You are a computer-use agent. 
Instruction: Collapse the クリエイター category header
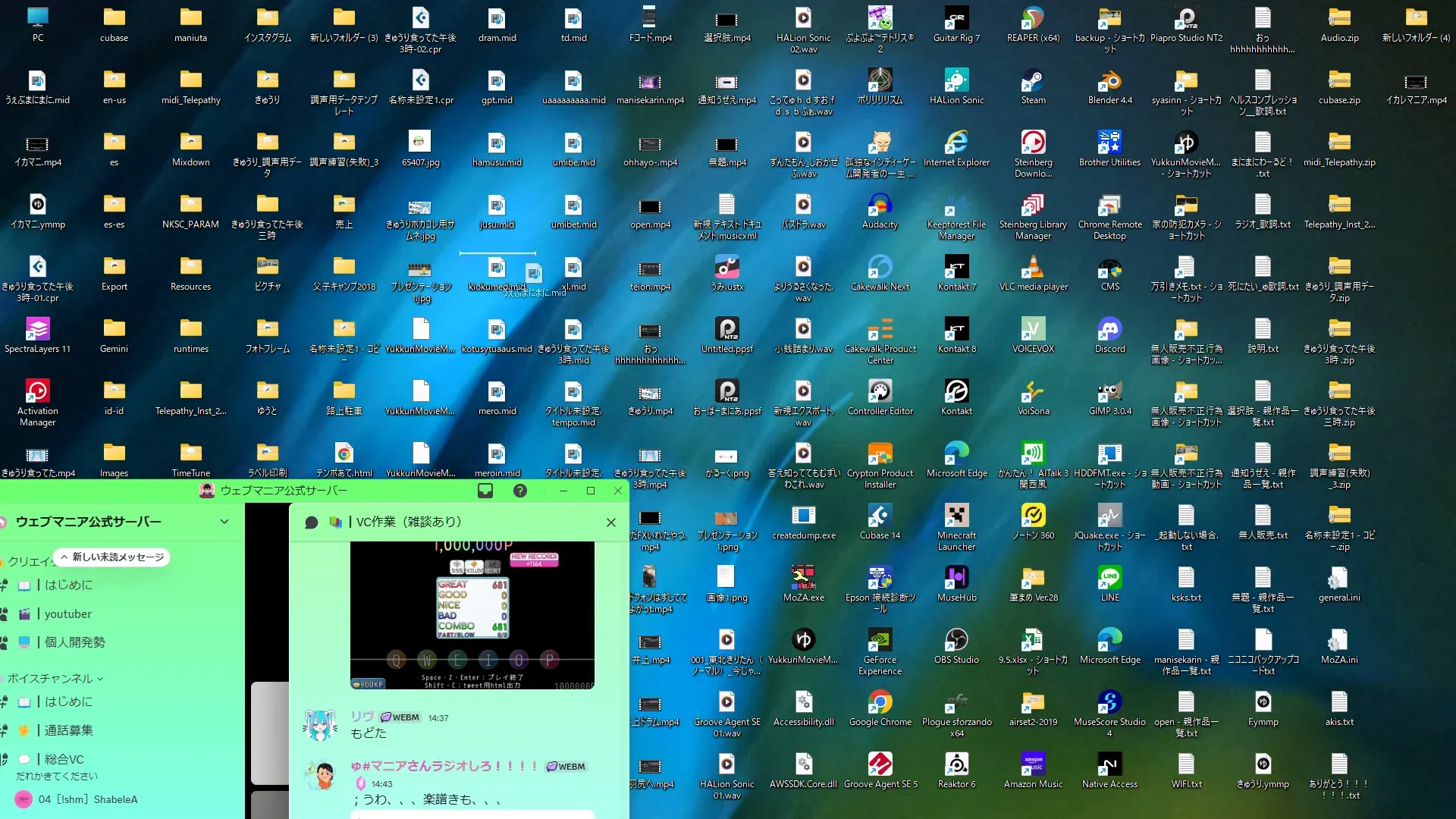29,562
